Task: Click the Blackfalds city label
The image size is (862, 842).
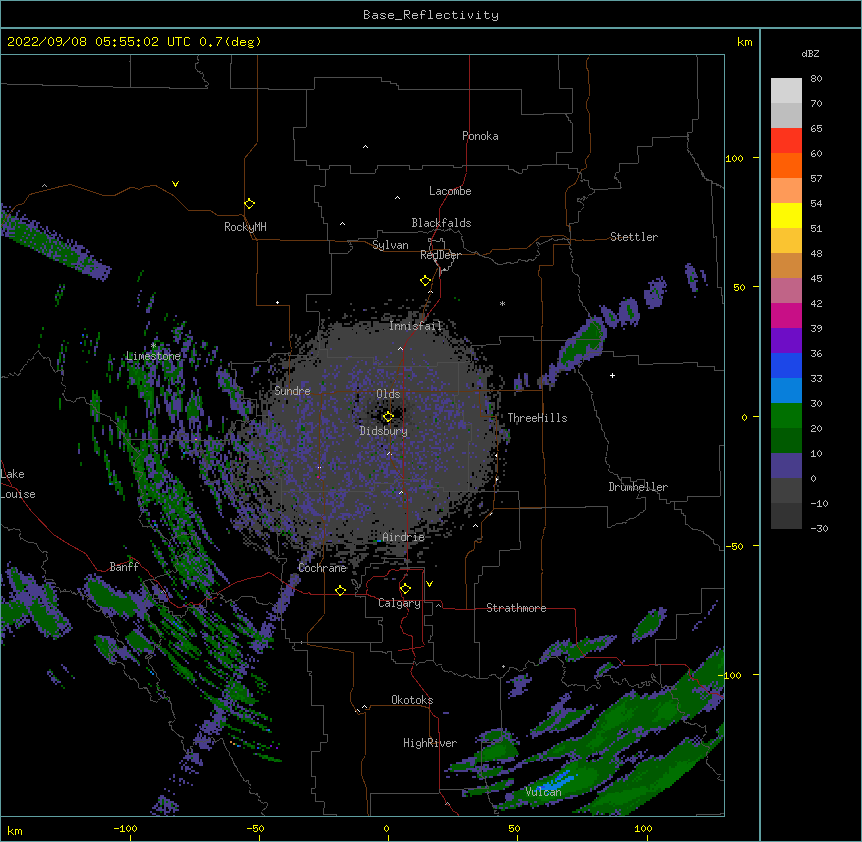Action: pyautogui.click(x=441, y=223)
